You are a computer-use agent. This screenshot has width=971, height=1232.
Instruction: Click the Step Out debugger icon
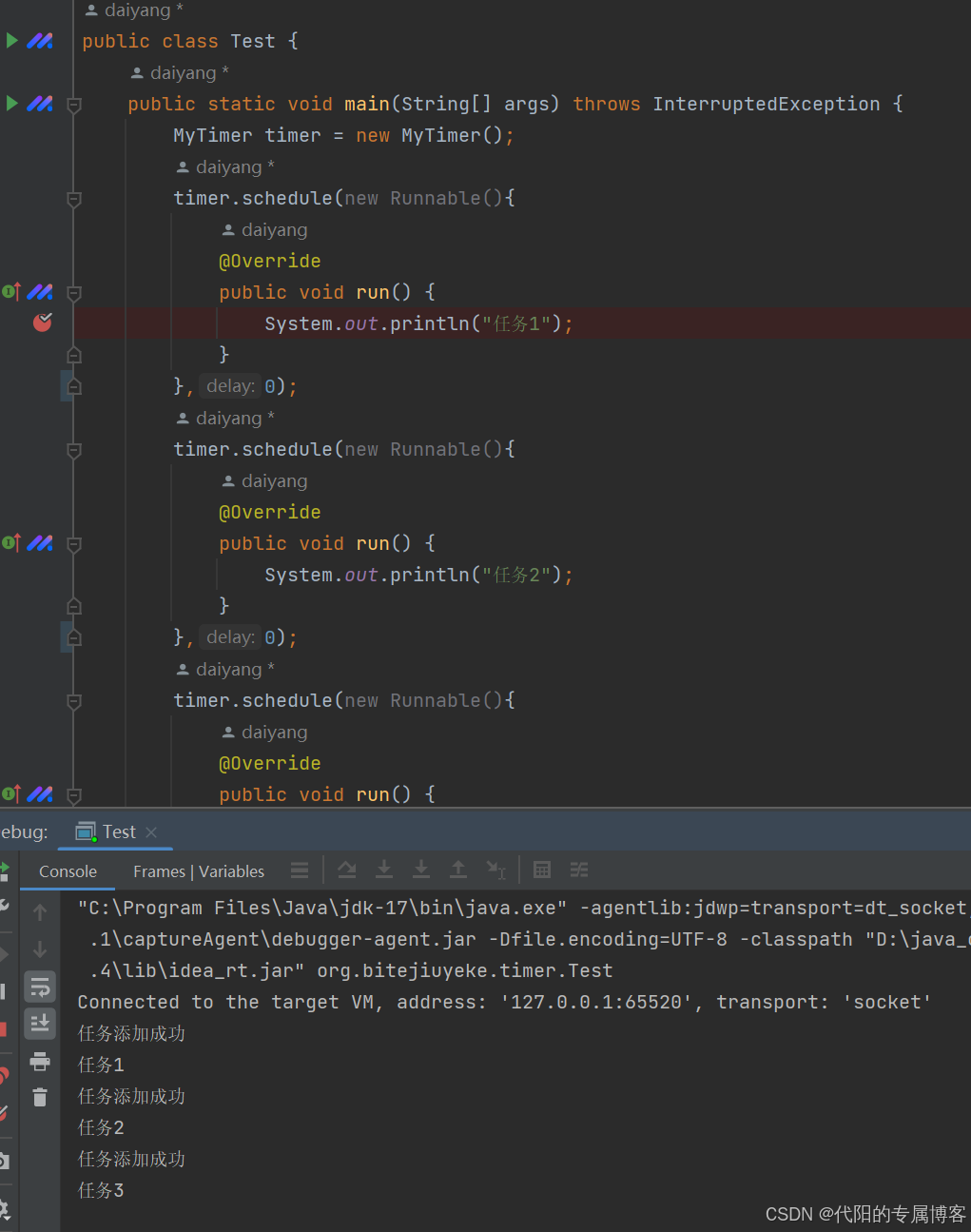pyautogui.click(x=458, y=870)
